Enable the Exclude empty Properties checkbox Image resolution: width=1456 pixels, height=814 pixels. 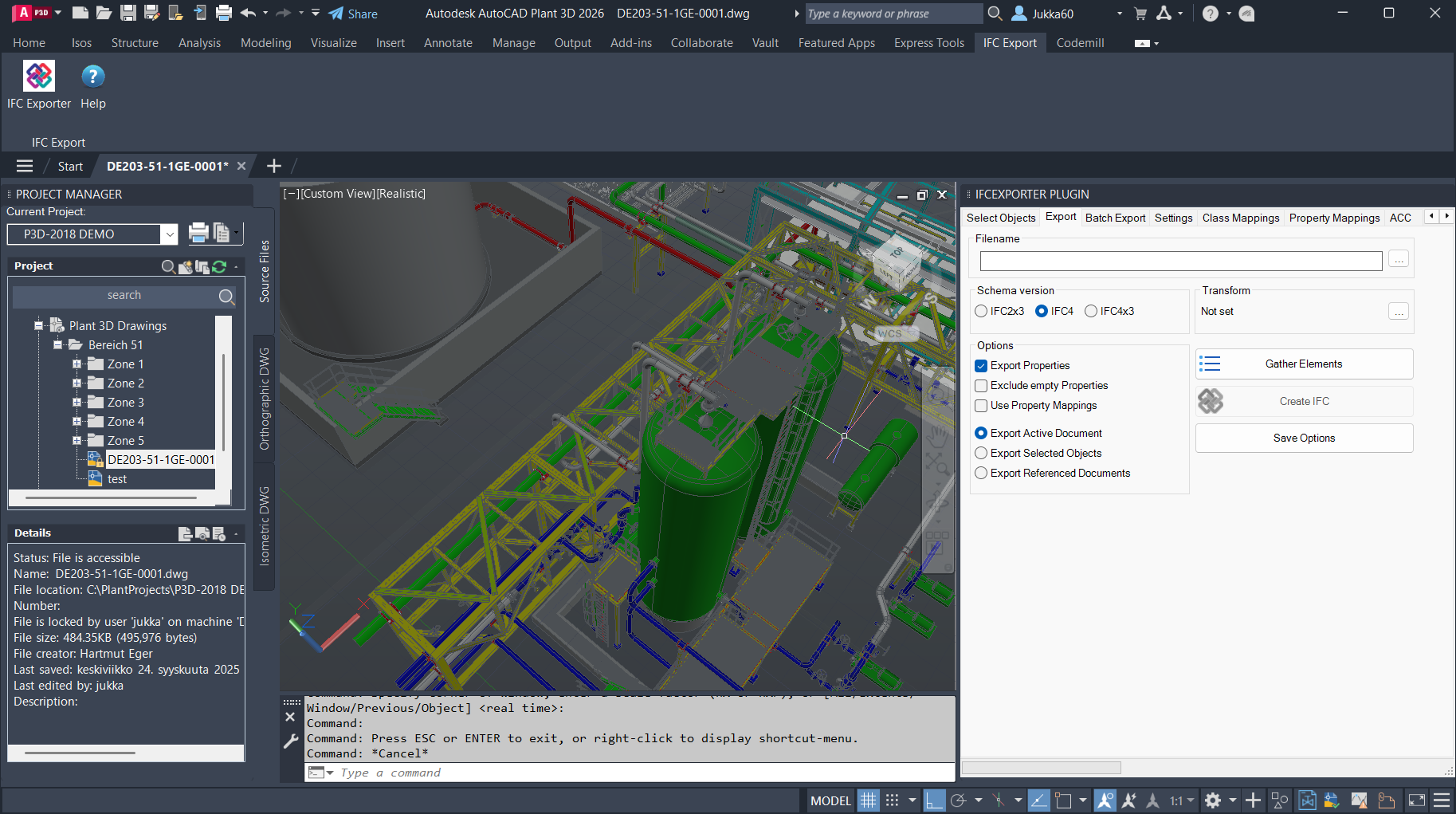click(981, 386)
